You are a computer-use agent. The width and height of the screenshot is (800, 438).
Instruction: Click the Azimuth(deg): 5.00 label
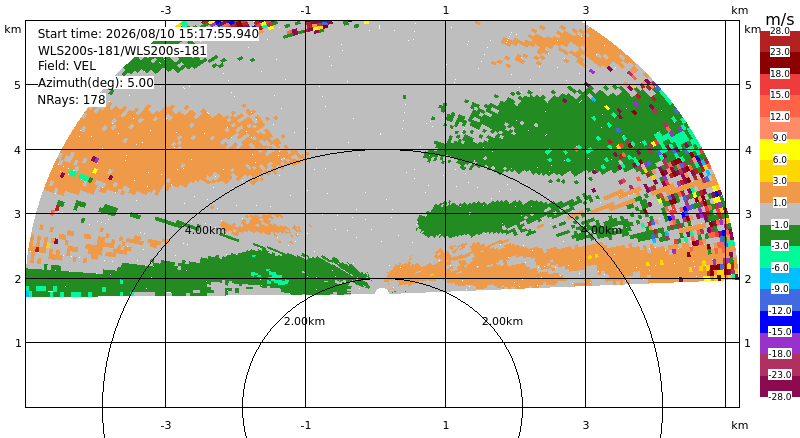tap(95, 83)
